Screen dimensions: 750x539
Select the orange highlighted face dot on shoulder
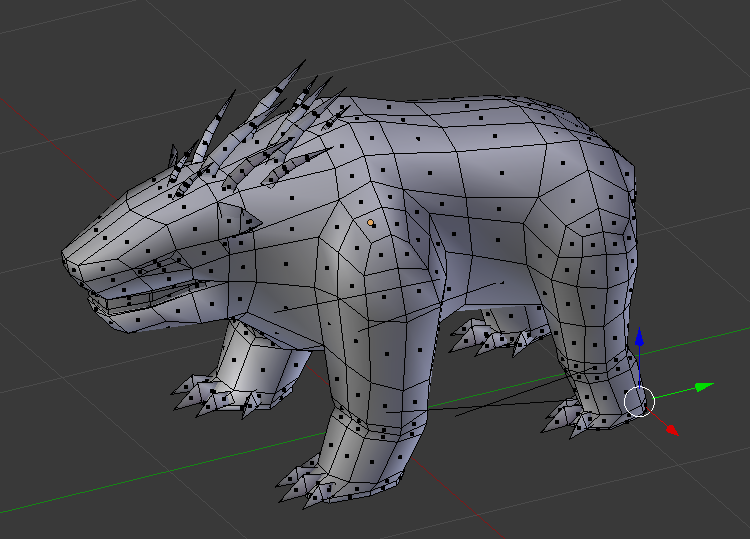click(x=370, y=222)
